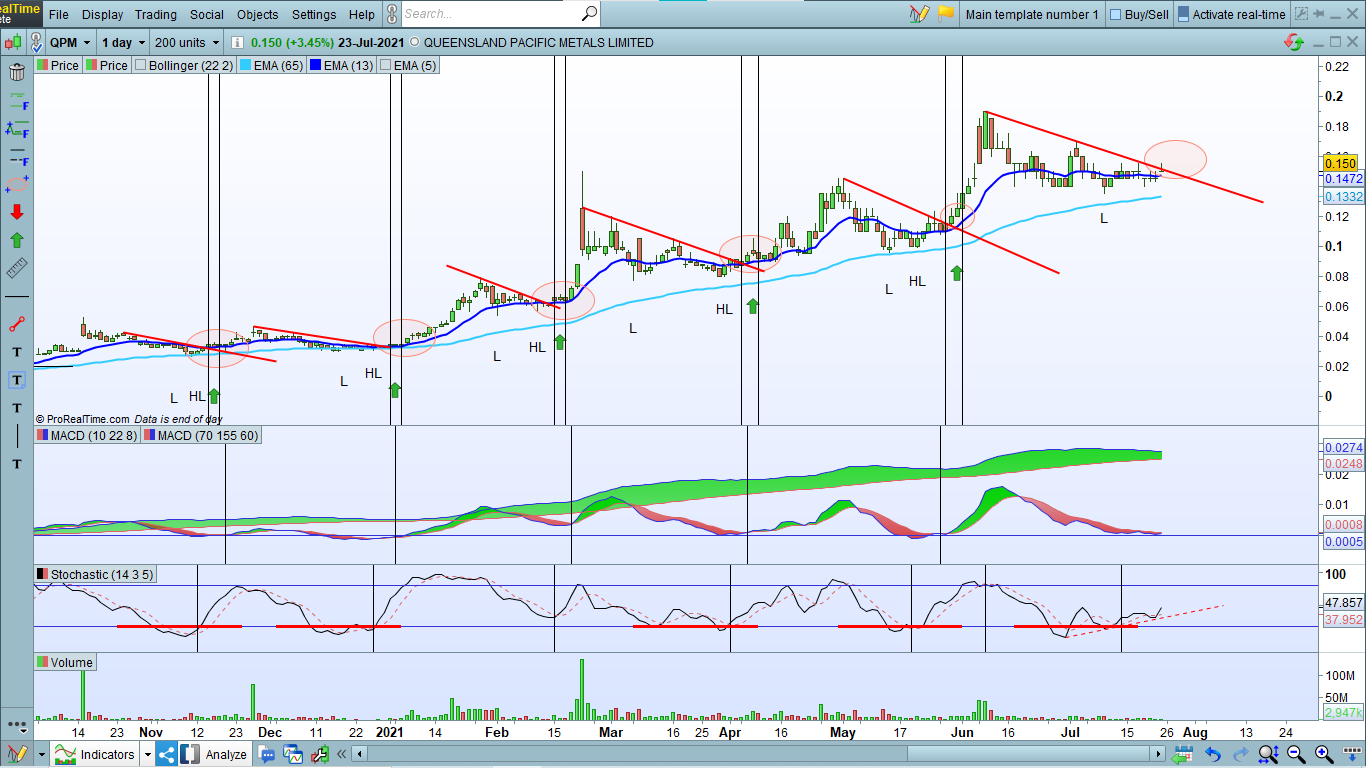Click the Indicators button
The image size is (1366, 768).
coord(94,754)
